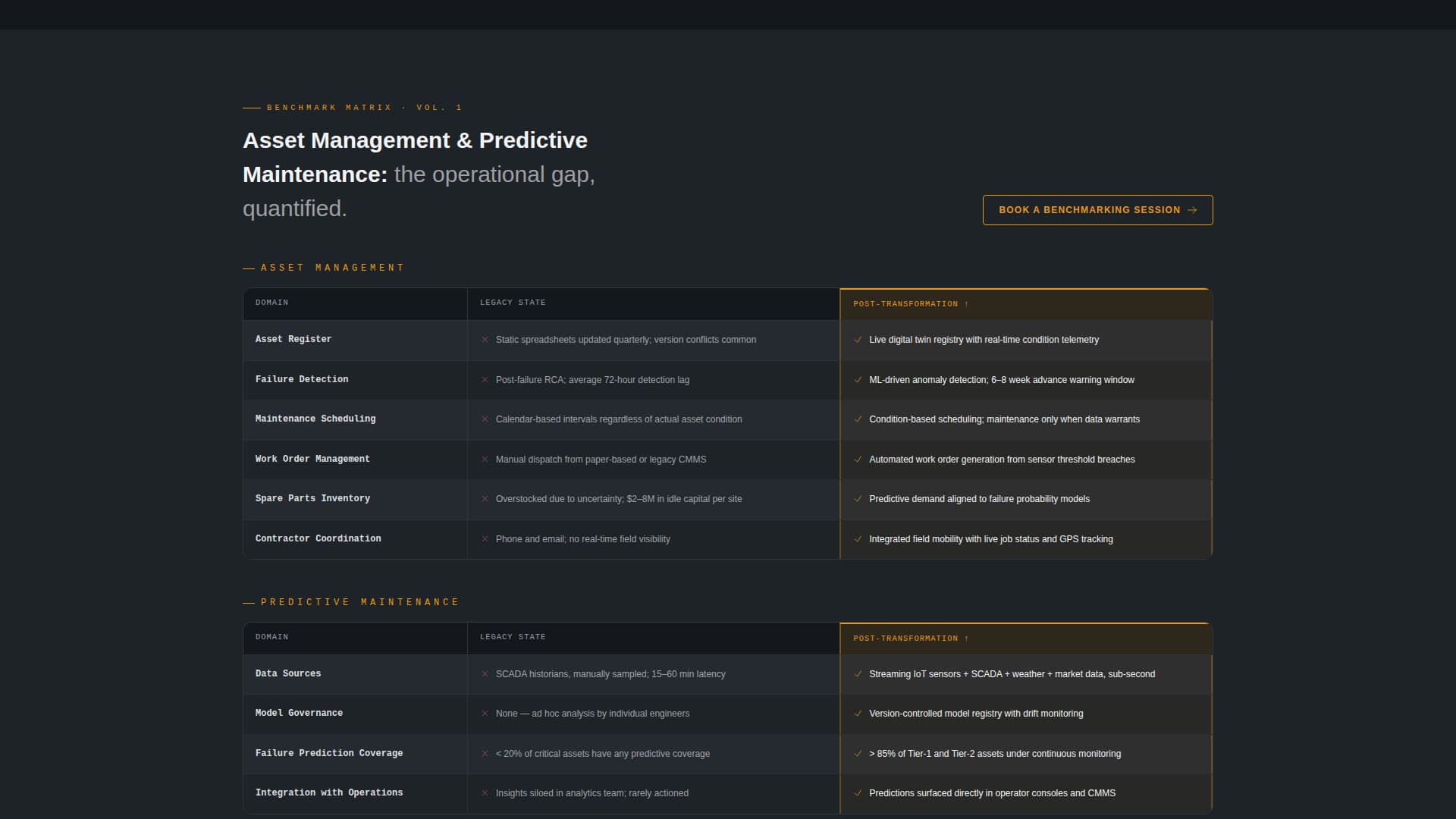Viewport: 1456px width, 819px height.
Task: Click the X icon beside Overstocked due to uncertainty
Action: 485,499
